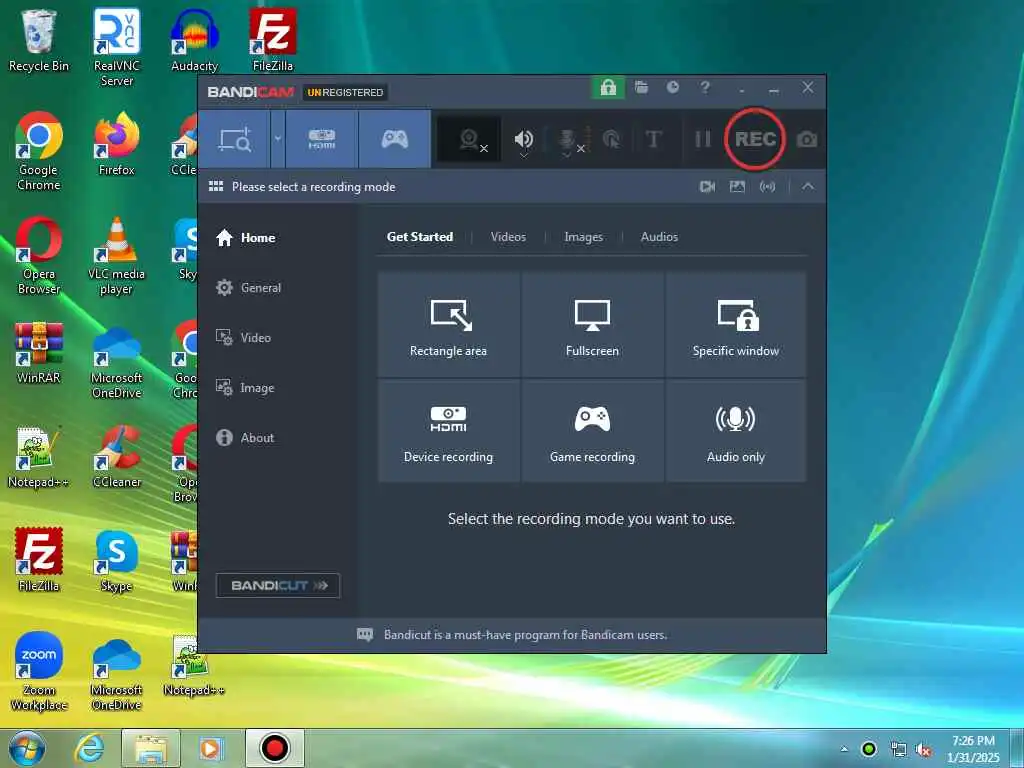Toggle the webcam overlay icon
Screen dimensions: 1024x768
(469, 139)
